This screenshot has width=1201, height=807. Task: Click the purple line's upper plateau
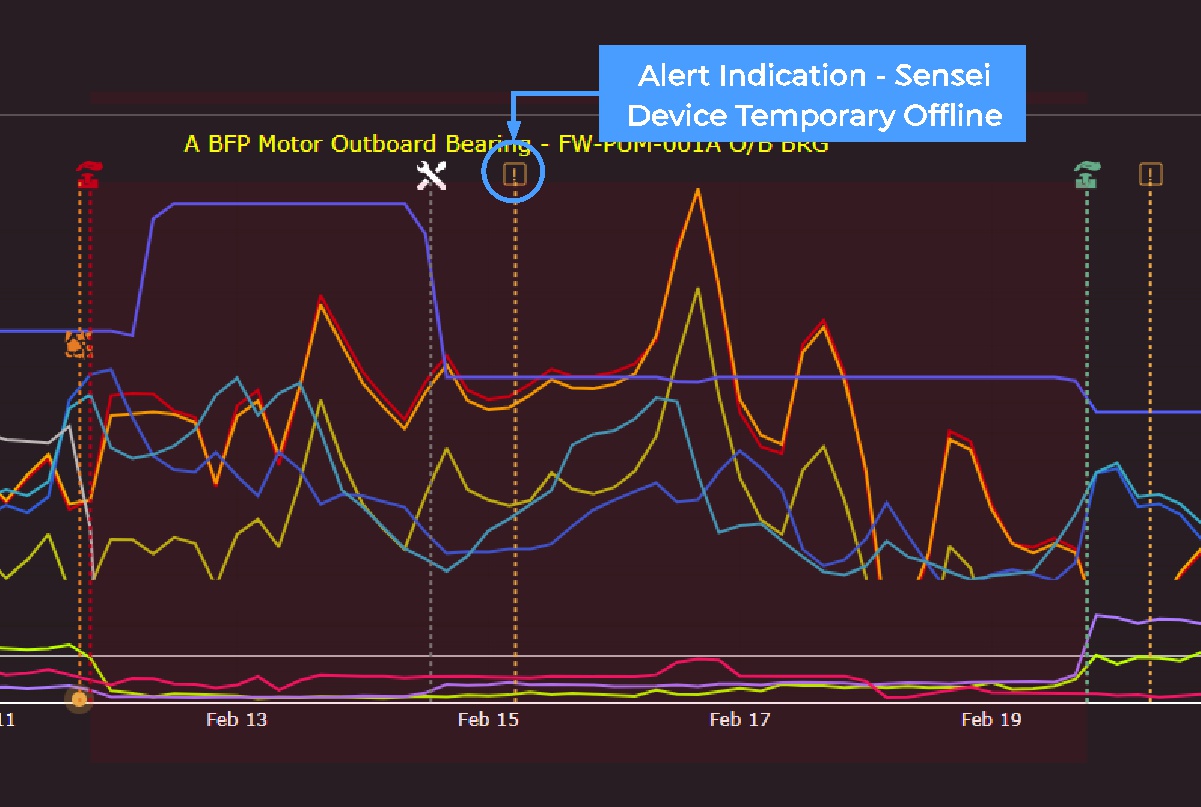[x=290, y=204]
